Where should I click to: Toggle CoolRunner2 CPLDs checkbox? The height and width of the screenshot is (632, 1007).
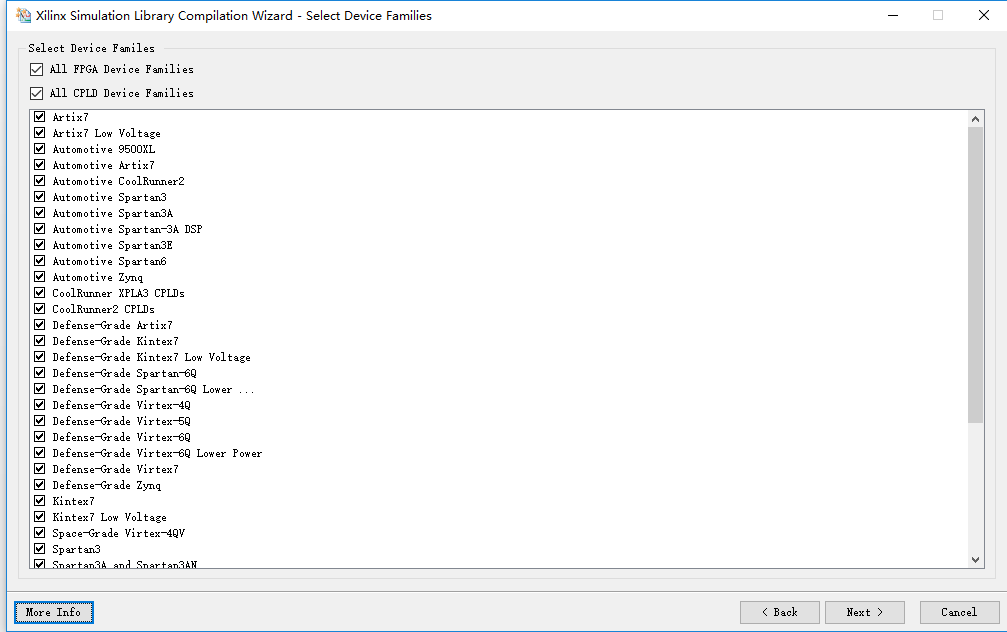[40, 309]
